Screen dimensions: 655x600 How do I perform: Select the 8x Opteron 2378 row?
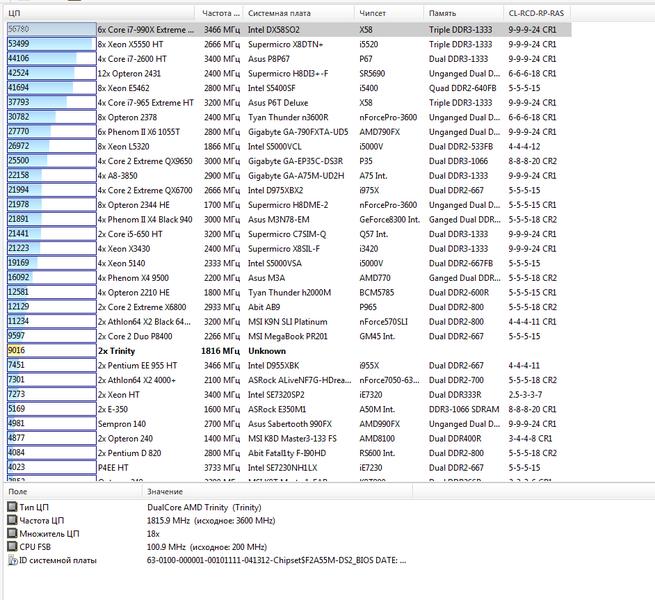289,117
